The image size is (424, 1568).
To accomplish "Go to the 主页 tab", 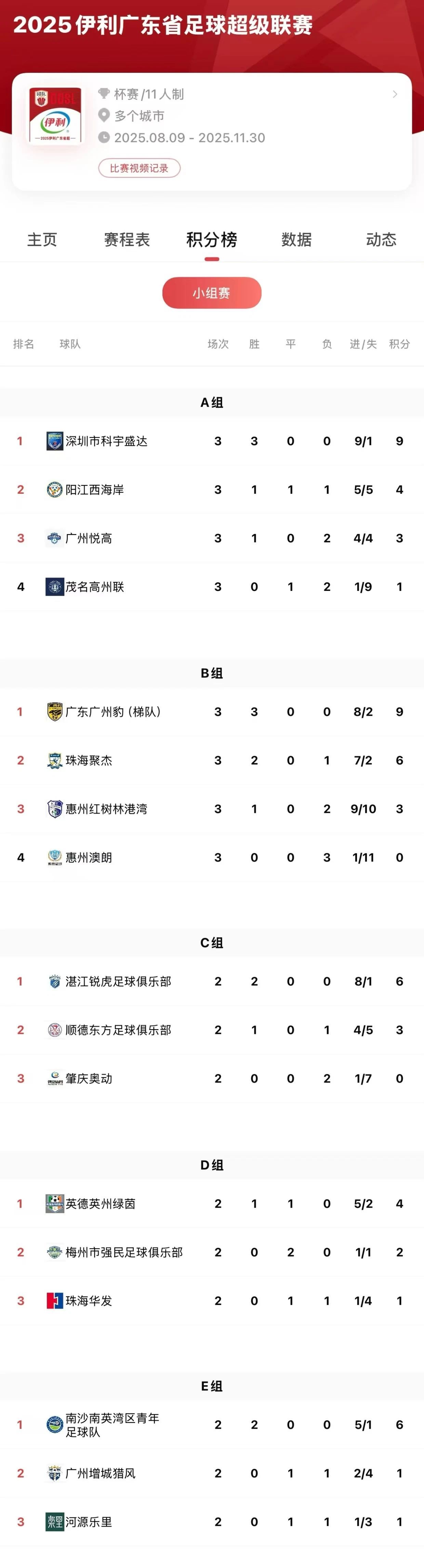I will coord(41,240).
